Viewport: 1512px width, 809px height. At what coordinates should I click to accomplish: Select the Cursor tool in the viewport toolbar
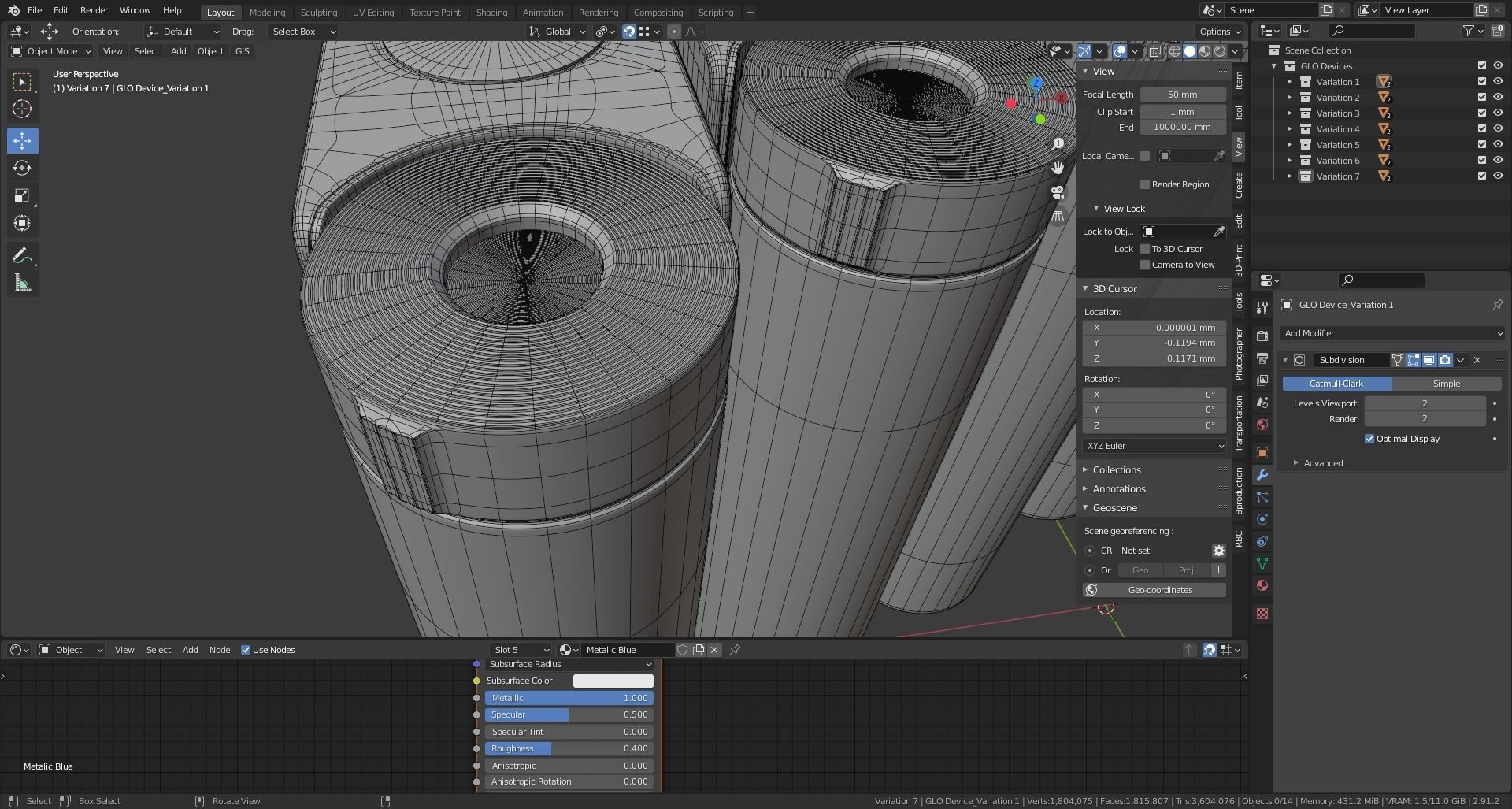click(22, 109)
